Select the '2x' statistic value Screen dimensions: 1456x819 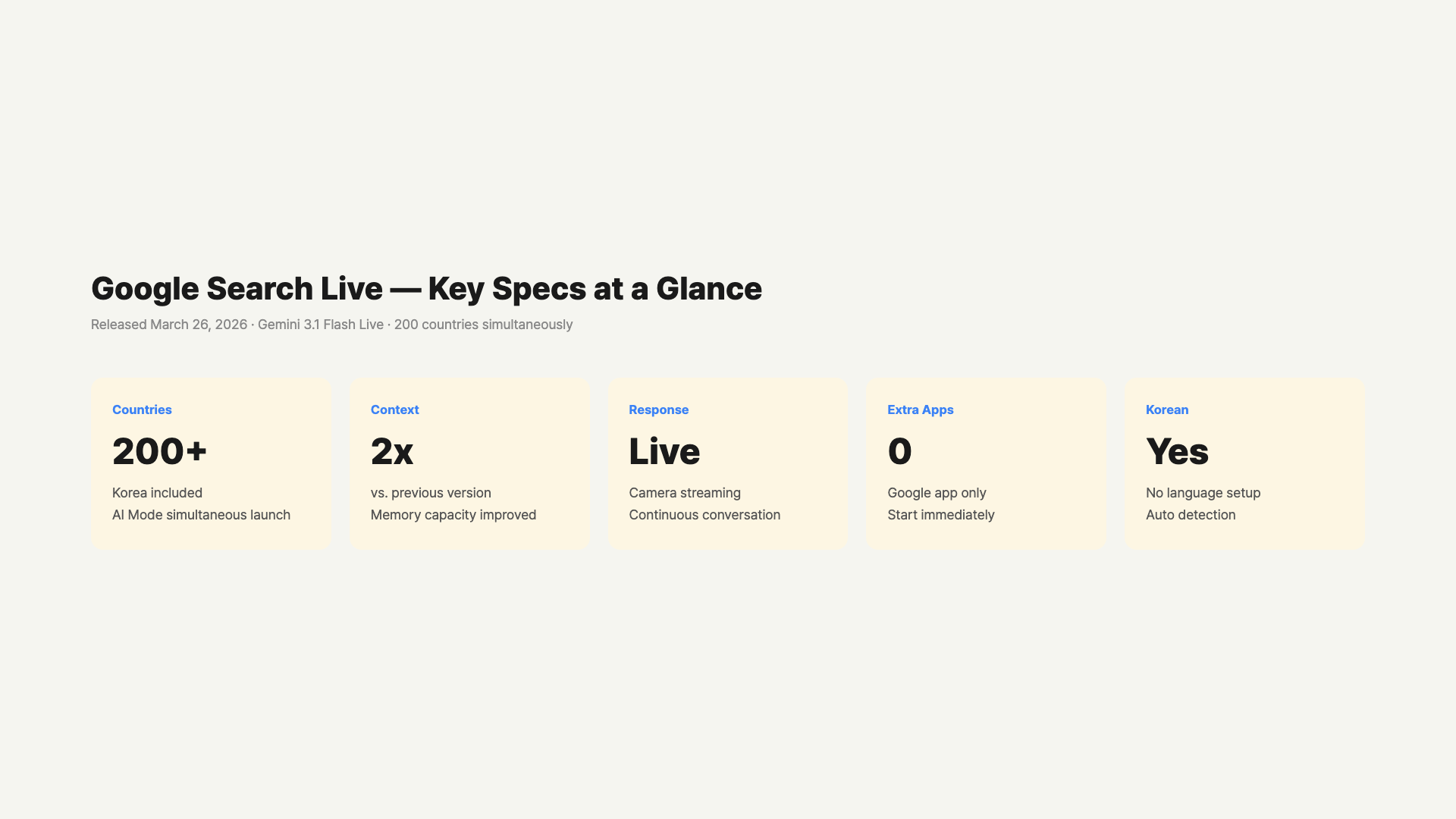pos(391,451)
